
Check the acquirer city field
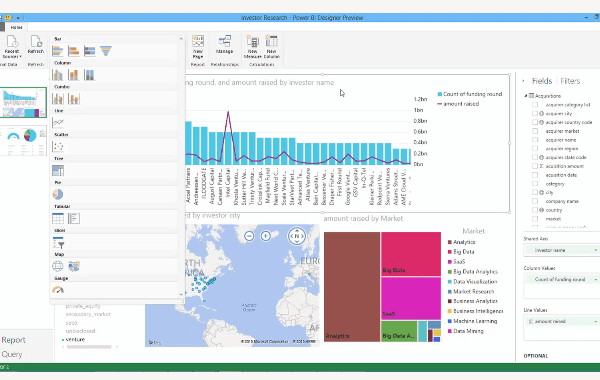pyautogui.click(x=535, y=114)
